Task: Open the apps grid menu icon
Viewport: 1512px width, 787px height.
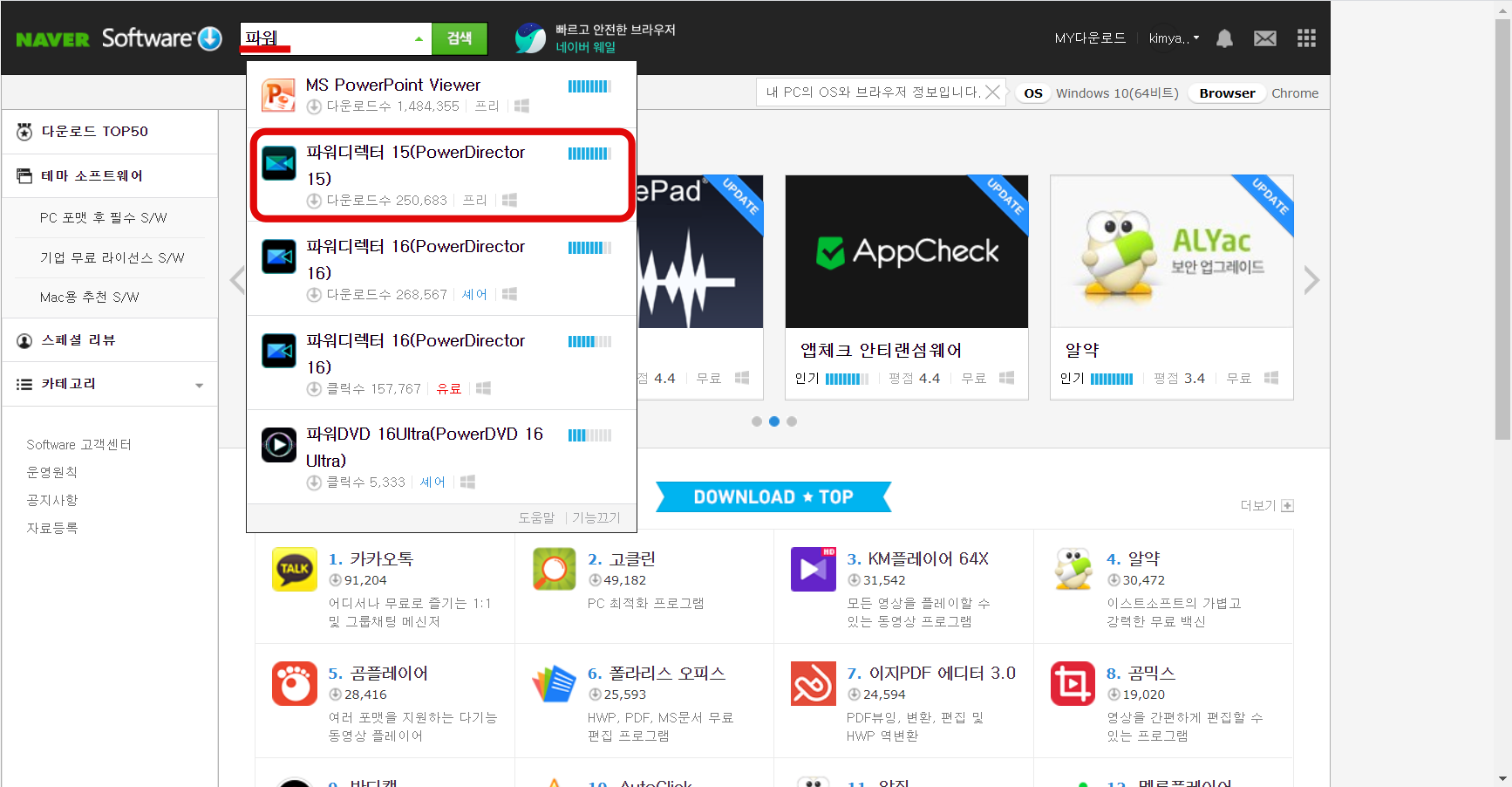Action: click(x=1306, y=38)
